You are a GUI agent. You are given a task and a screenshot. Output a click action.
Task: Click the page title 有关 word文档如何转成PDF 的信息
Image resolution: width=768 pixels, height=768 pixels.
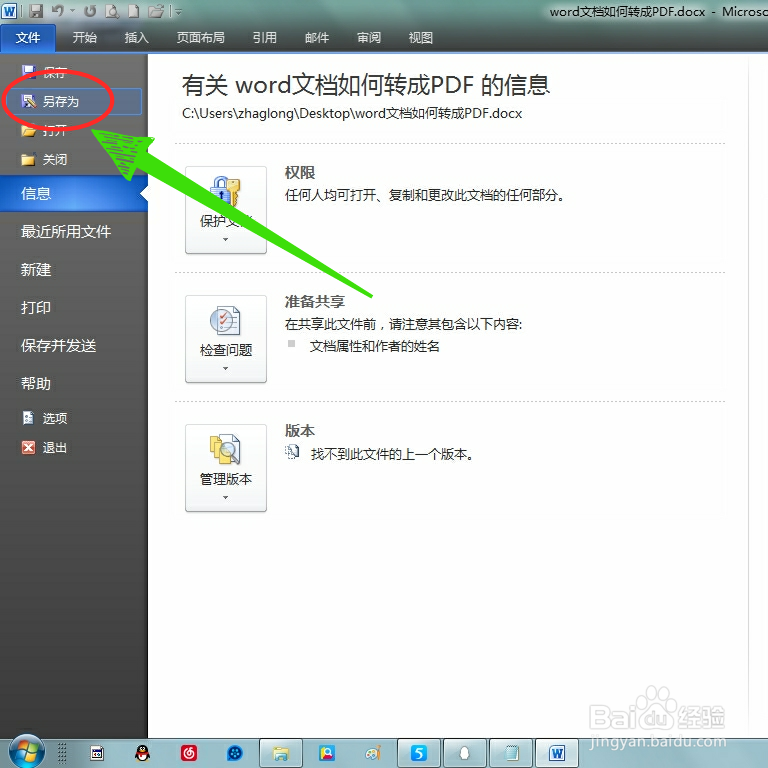pos(366,85)
